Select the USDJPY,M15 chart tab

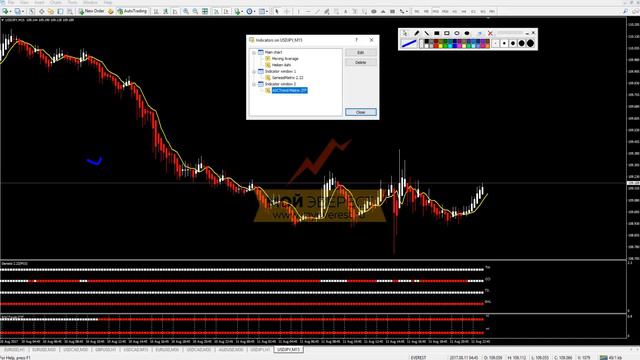(289, 350)
